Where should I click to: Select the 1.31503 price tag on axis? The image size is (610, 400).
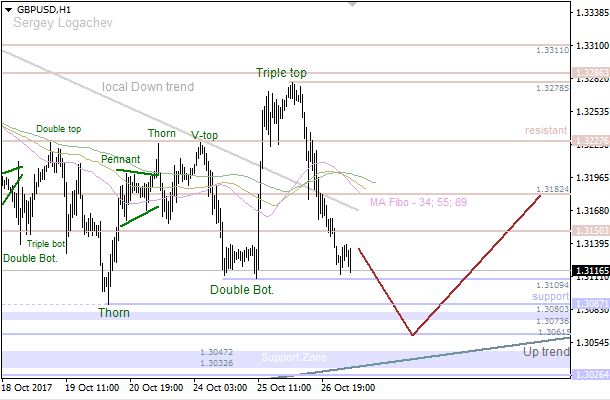pyautogui.click(x=589, y=231)
